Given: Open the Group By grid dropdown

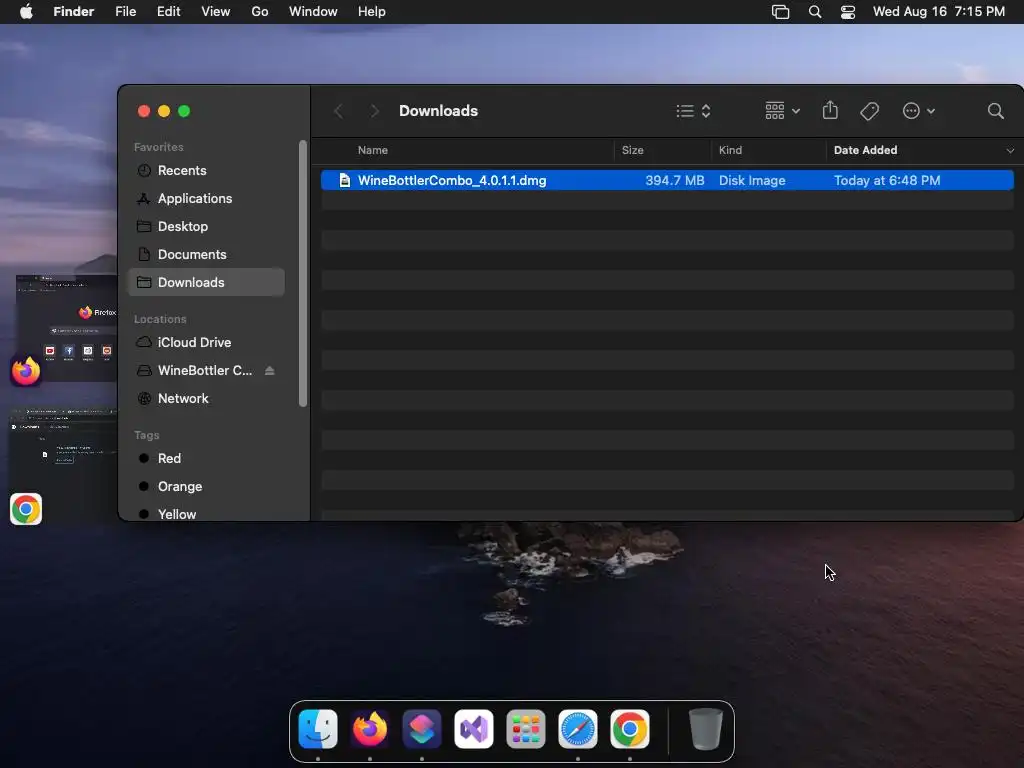Looking at the screenshot, I should pyautogui.click(x=782, y=111).
